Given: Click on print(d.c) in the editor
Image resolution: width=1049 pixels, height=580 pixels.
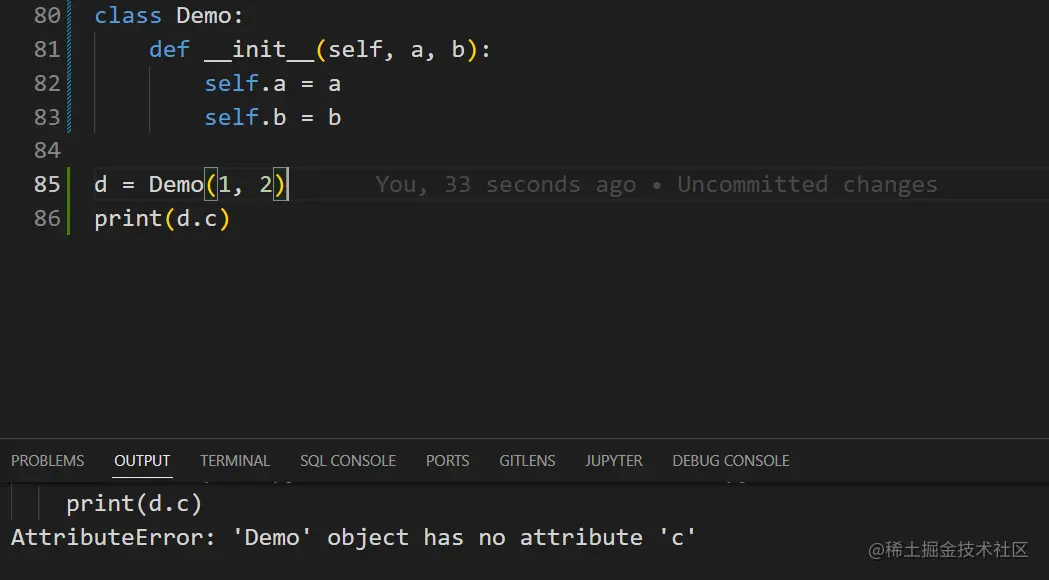Looking at the screenshot, I should tap(162, 218).
